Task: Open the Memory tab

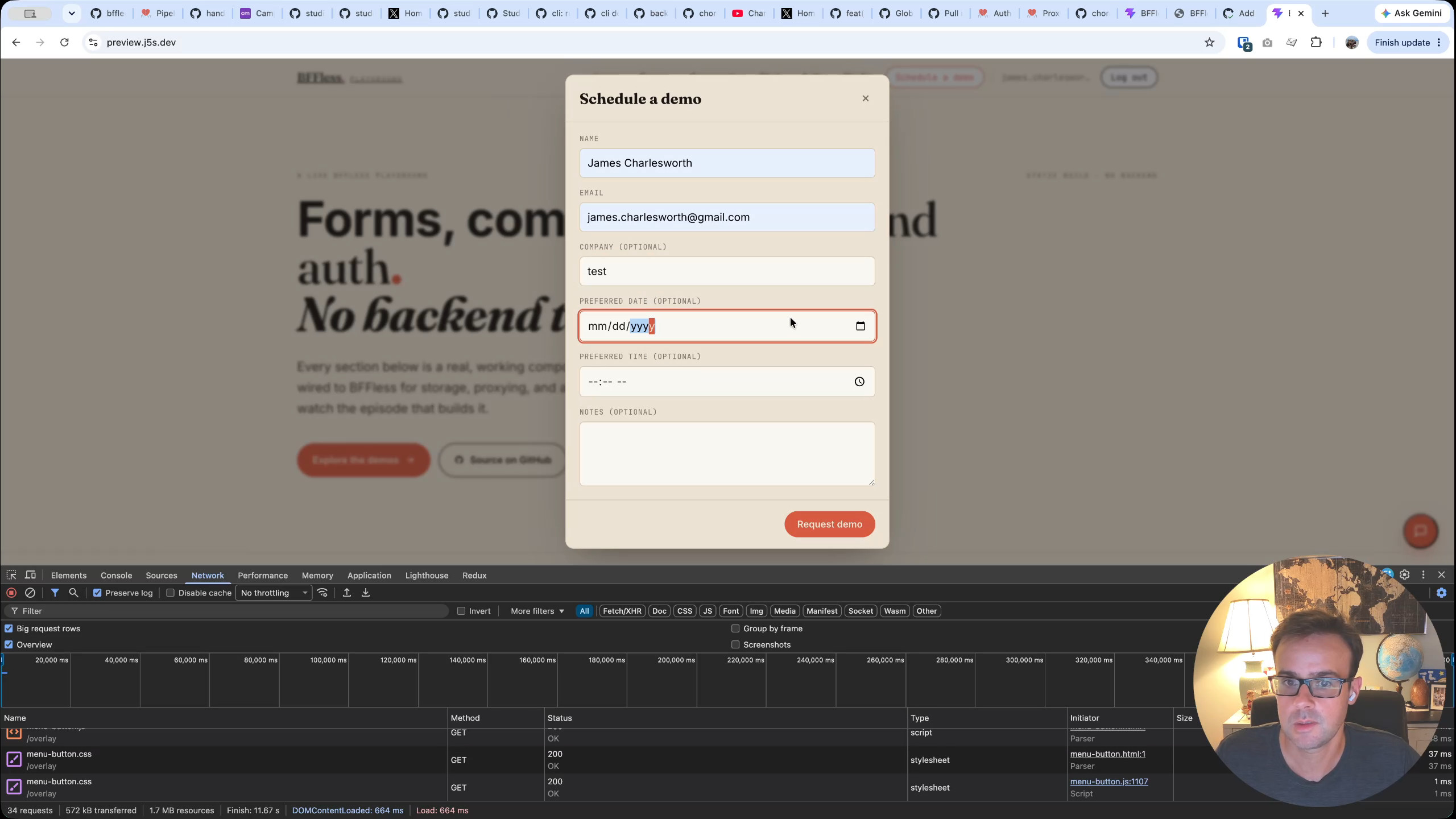Action: pyautogui.click(x=317, y=576)
